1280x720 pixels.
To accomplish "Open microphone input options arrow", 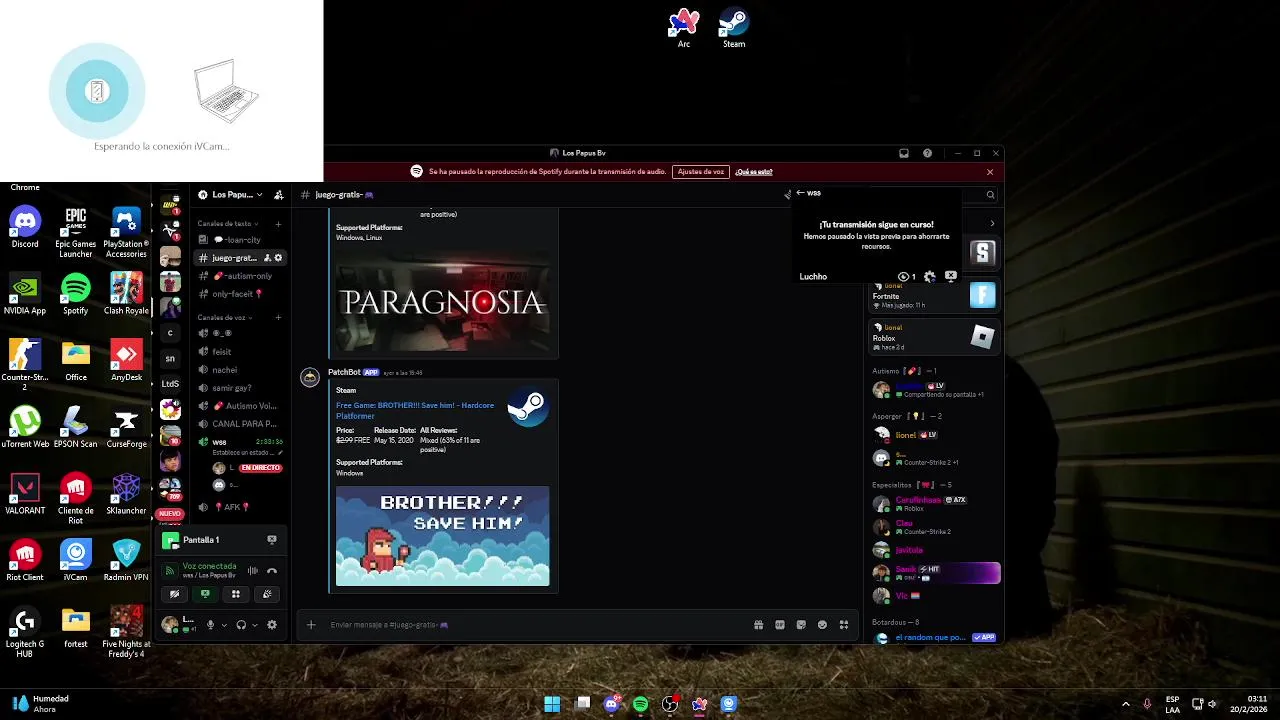I will click(x=224, y=625).
